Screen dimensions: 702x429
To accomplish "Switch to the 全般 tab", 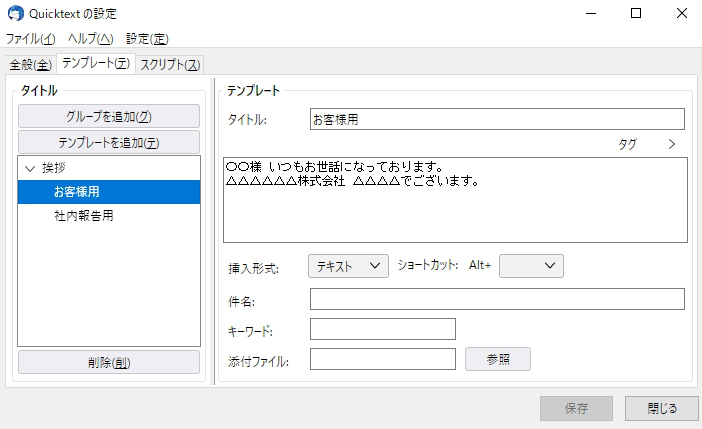I will tap(29, 65).
